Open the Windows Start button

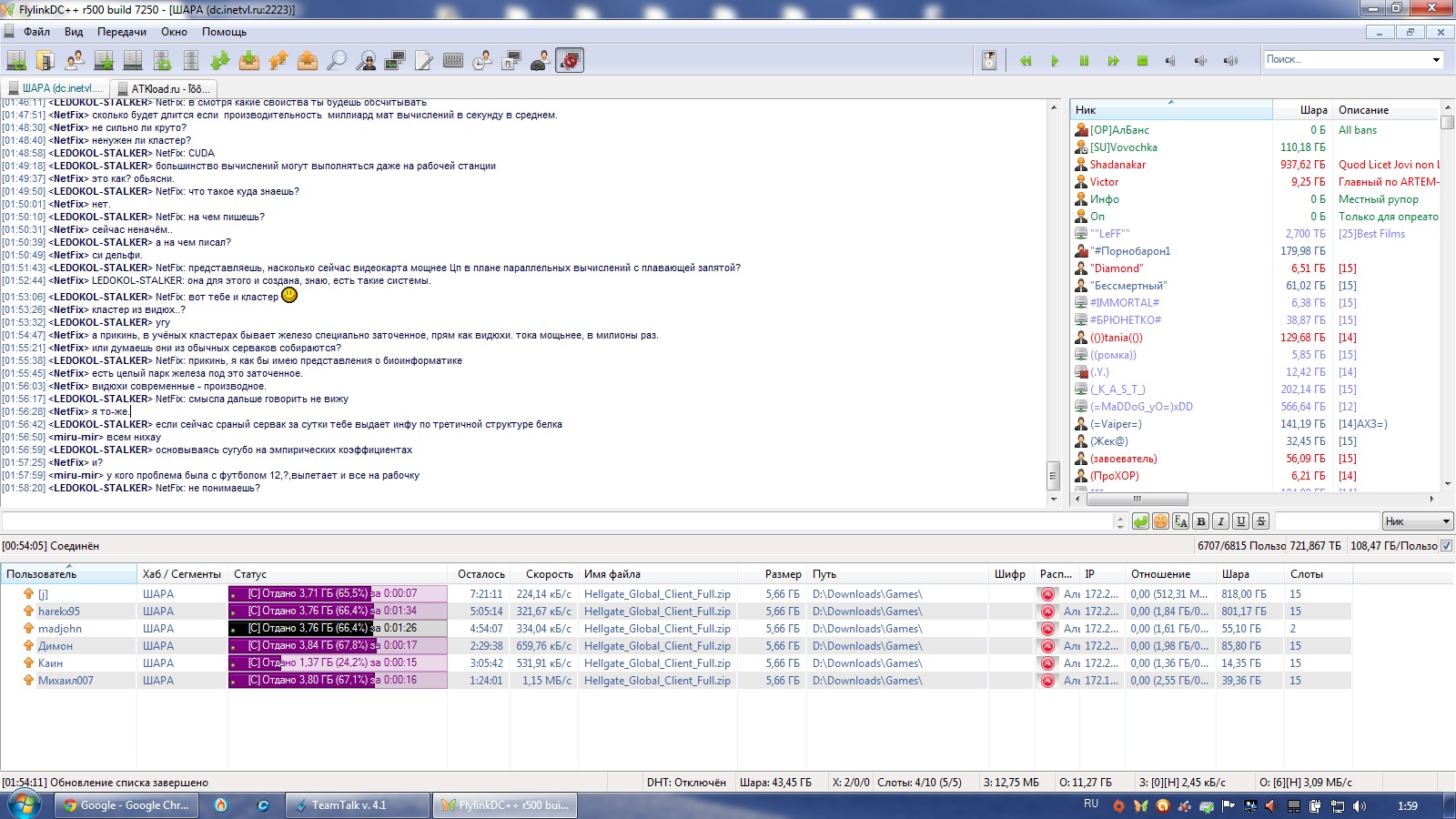pyautogui.click(x=23, y=804)
